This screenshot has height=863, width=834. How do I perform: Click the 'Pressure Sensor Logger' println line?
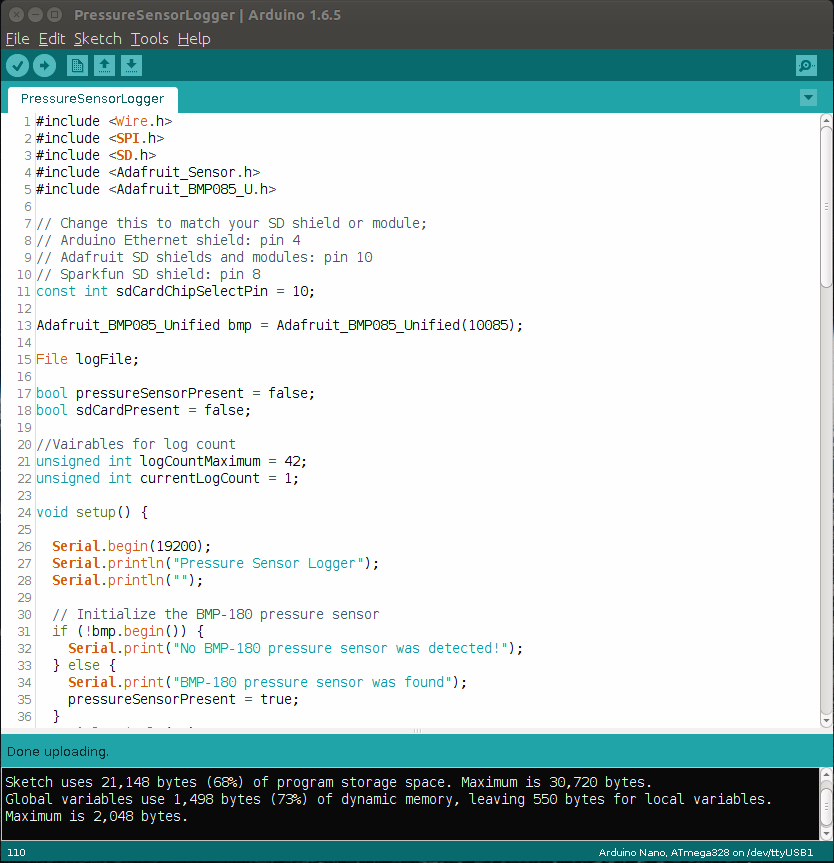[x=216, y=564]
